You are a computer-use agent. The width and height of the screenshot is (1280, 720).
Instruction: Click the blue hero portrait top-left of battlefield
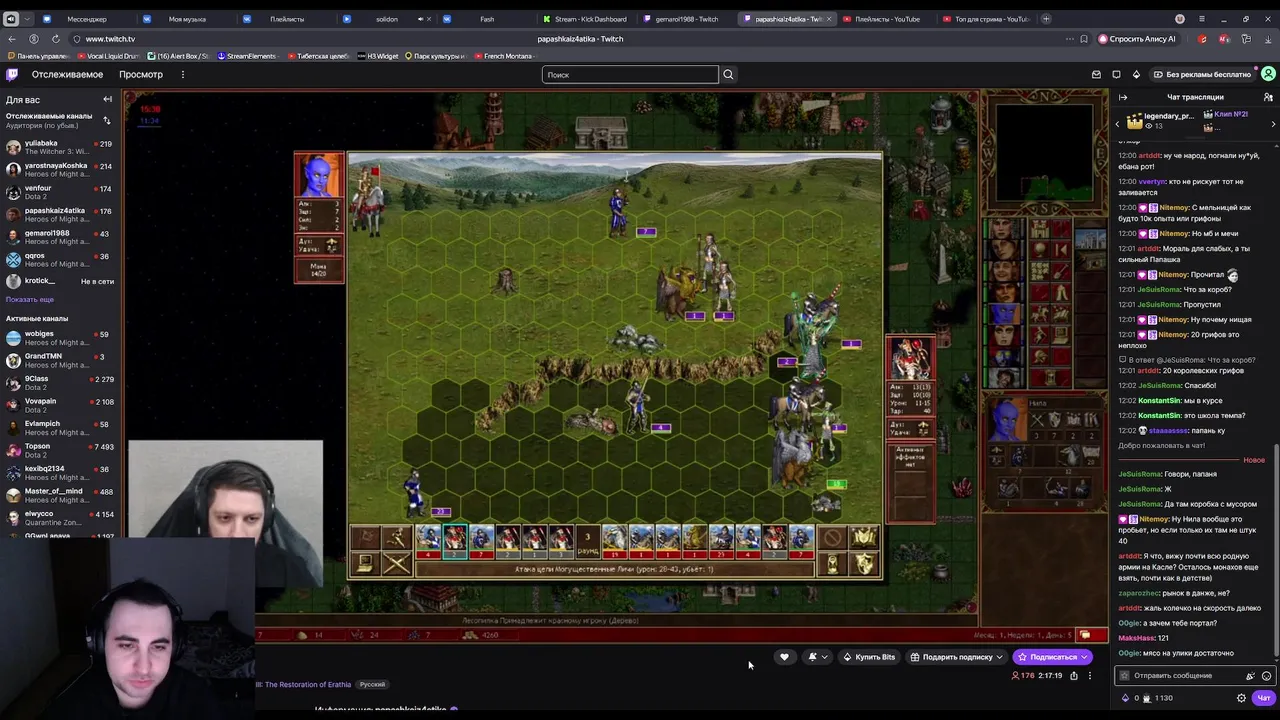(319, 176)
